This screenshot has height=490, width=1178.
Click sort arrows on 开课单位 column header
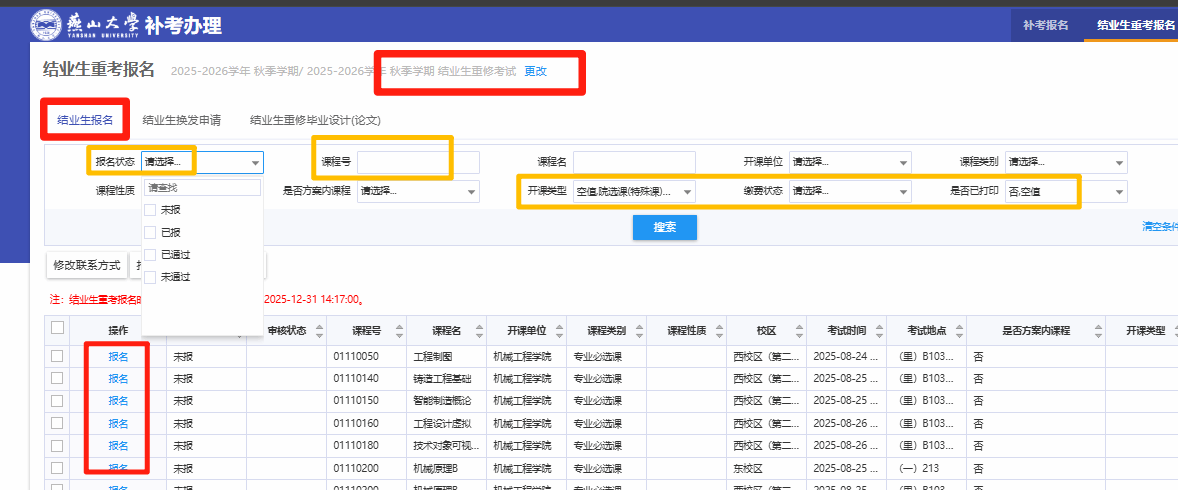(559, 331)
